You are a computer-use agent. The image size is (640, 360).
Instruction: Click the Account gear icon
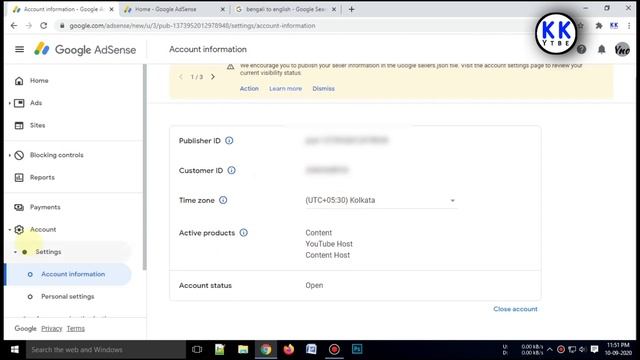tap(19, 229)
